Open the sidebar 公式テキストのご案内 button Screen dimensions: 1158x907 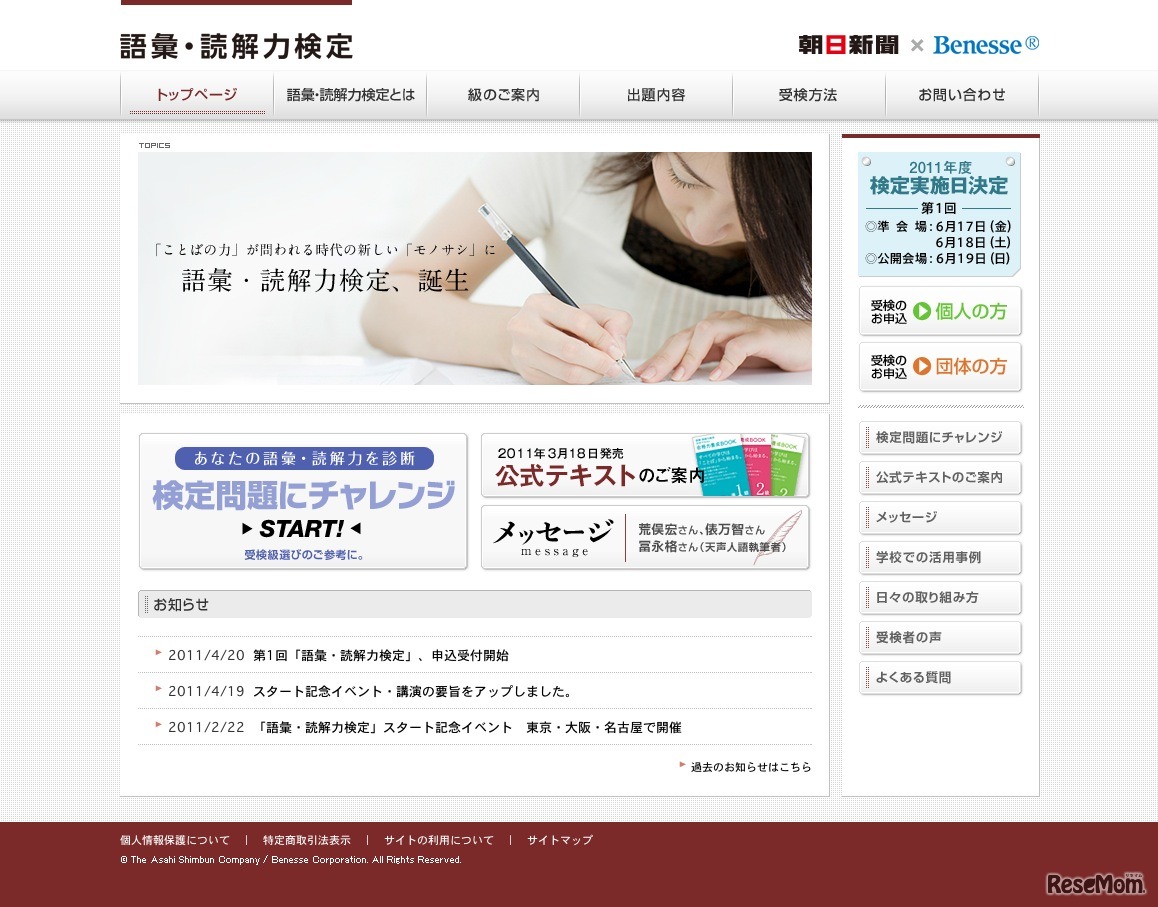[x=940, y=477]
